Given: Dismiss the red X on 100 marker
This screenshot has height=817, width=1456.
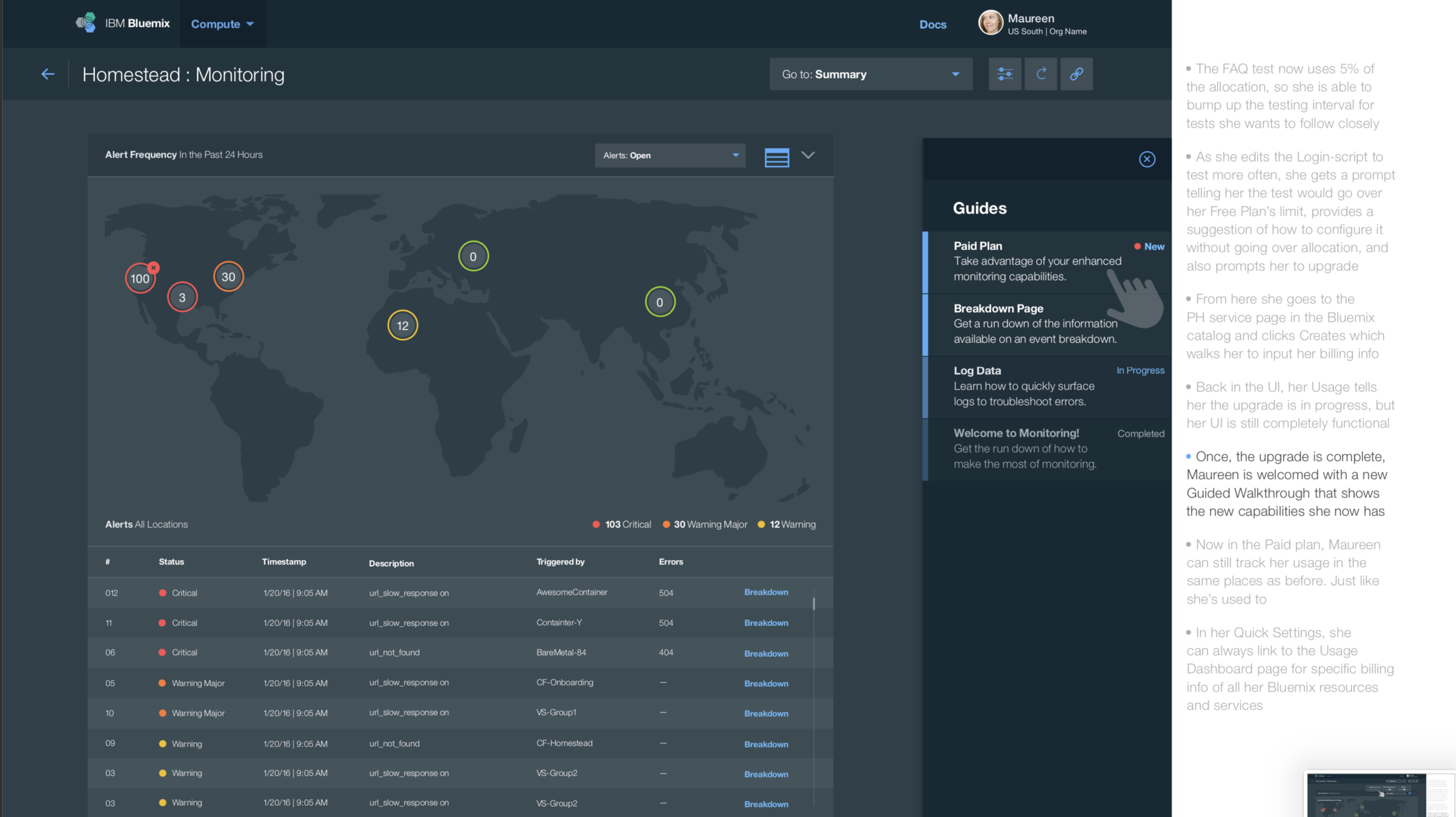Looking at the screenshot, I should [x=153, y=267].
